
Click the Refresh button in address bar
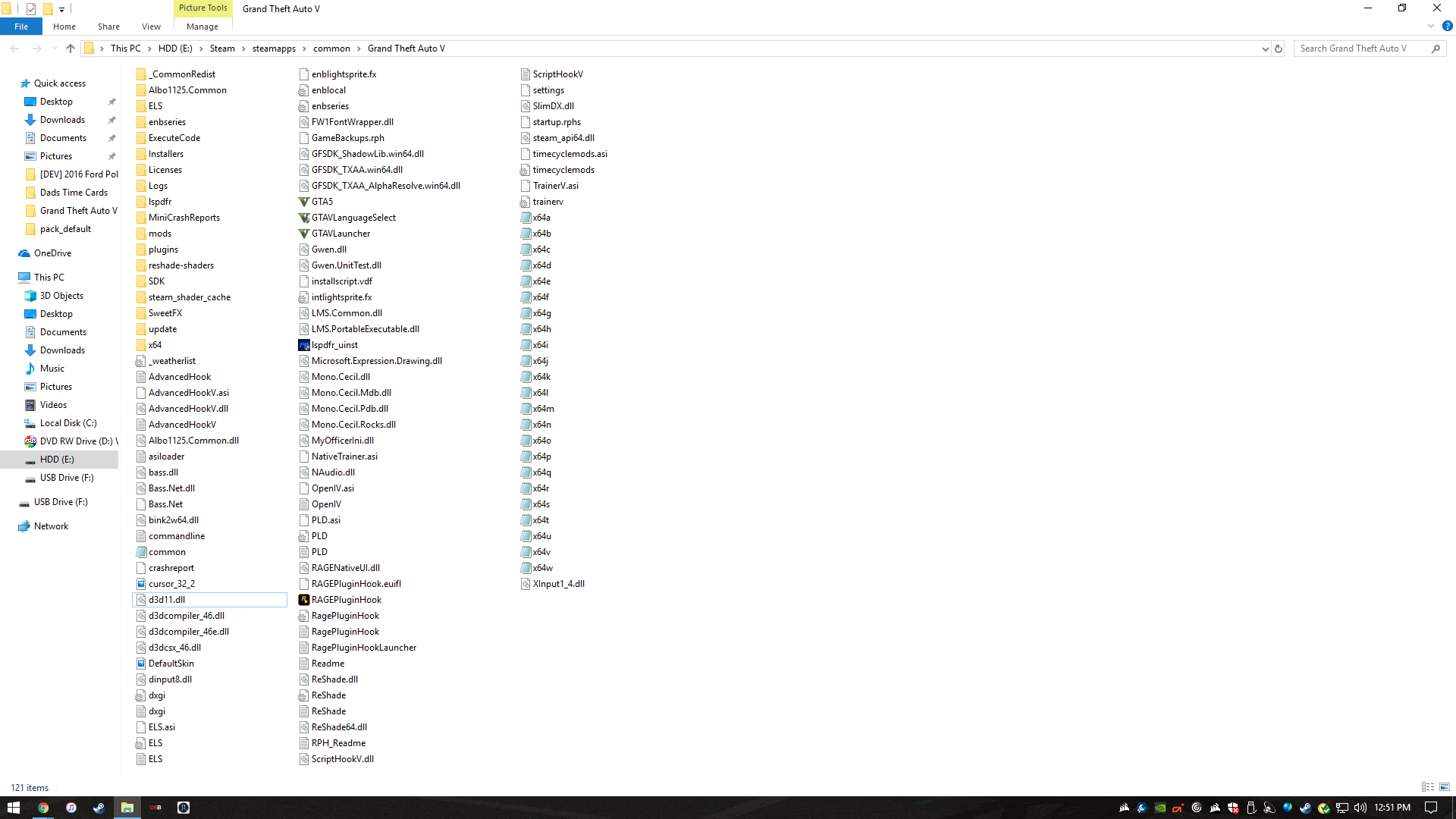[1279, 49]
